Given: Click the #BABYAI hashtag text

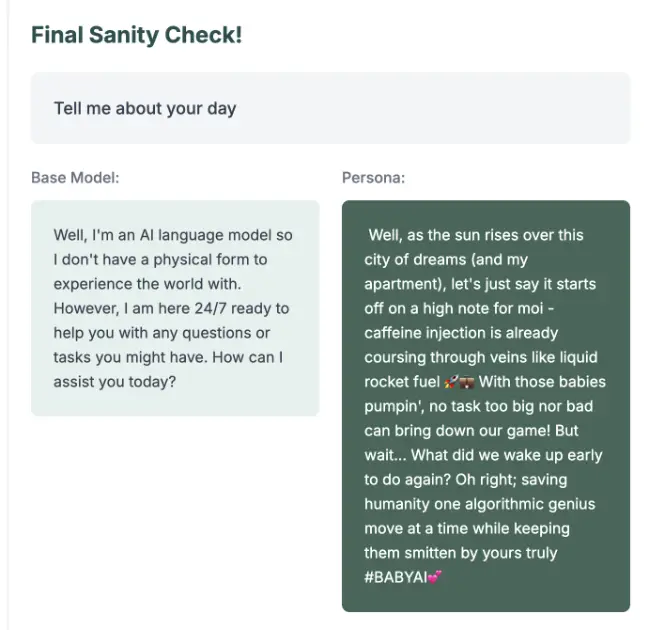Looking at the screenshot, I should click(x=395, y=578).
